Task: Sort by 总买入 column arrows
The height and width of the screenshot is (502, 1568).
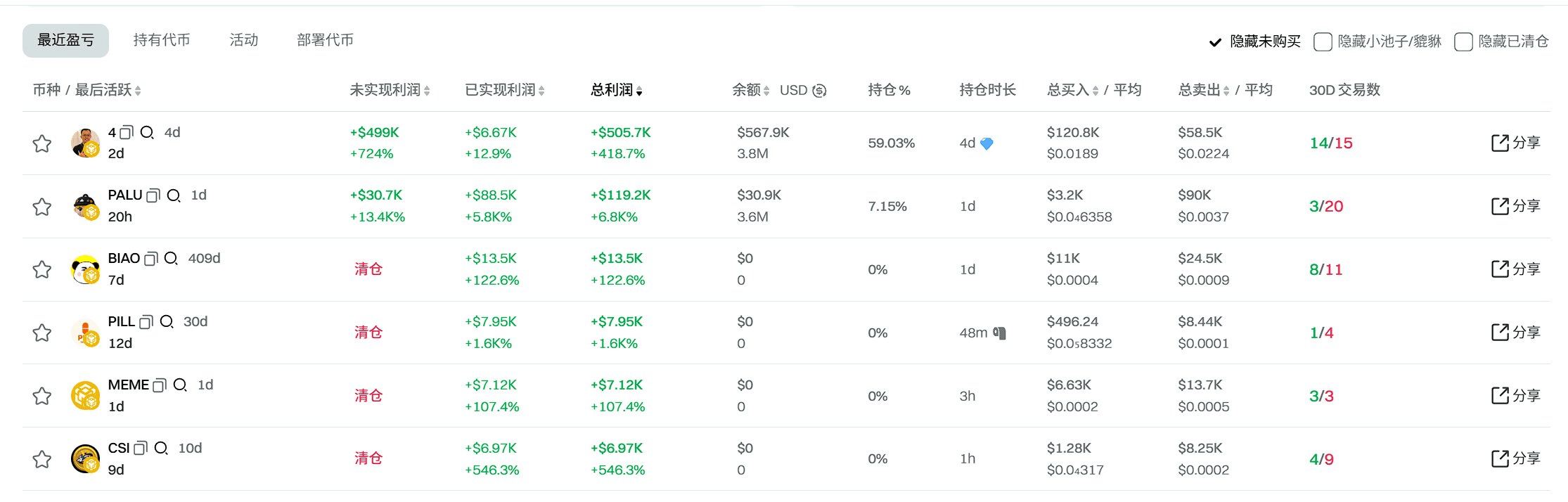Action: 1095,91
